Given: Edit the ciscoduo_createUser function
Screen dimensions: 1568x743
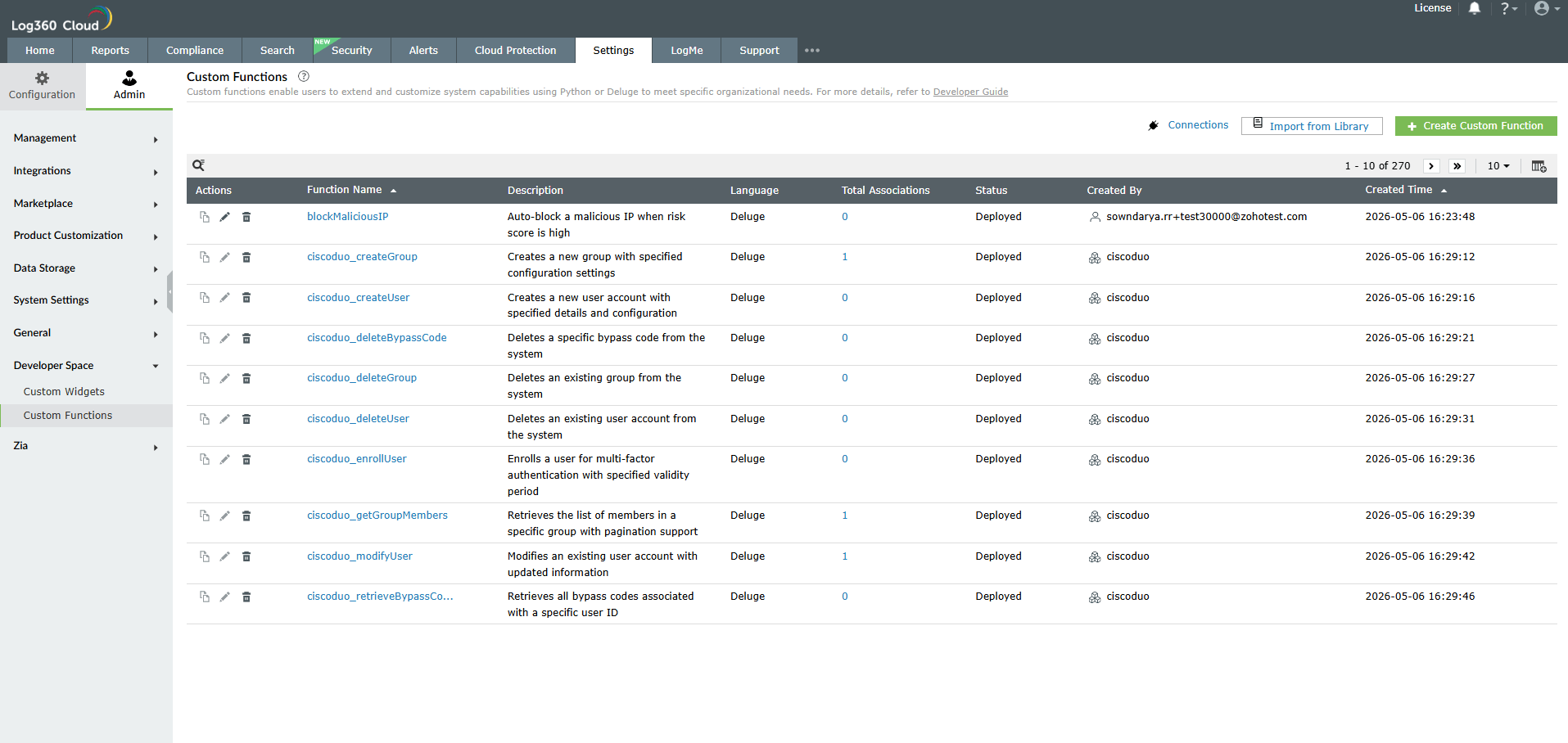Looking at the screenshot, I should pyautogui.click(x=224, y=298).
